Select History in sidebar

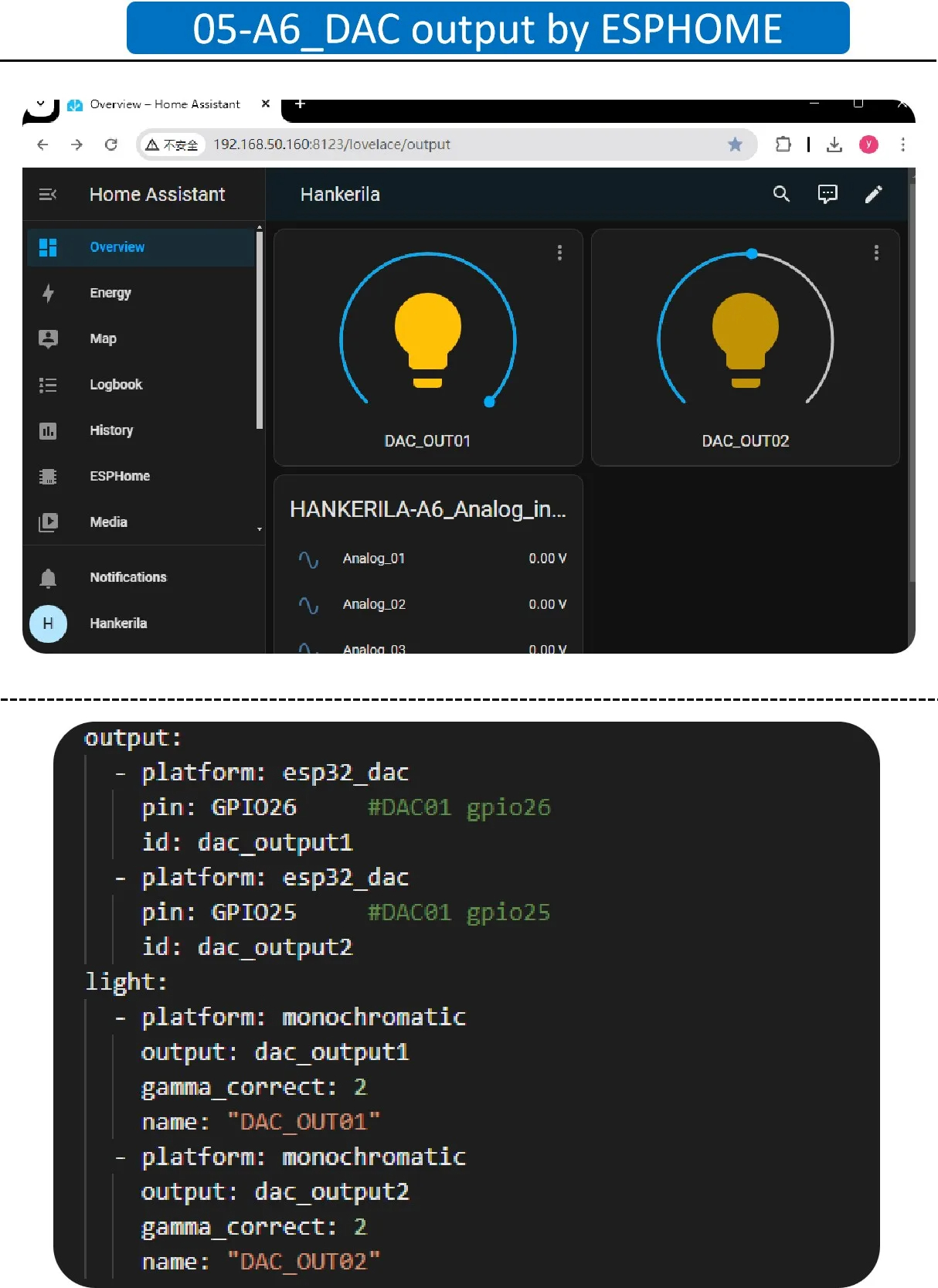[x=111, y=430]
